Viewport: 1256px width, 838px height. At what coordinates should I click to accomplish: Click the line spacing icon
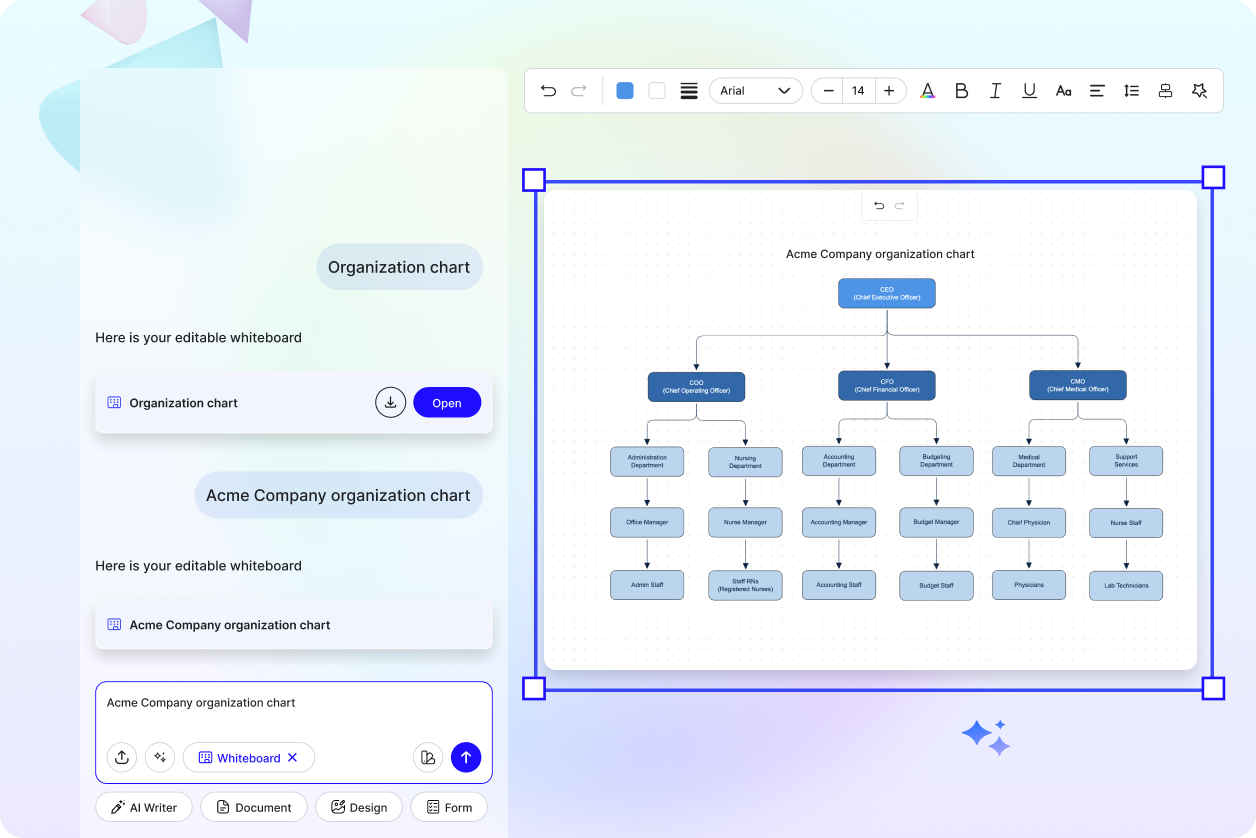pyautogui.click(x=1131, y=90)
